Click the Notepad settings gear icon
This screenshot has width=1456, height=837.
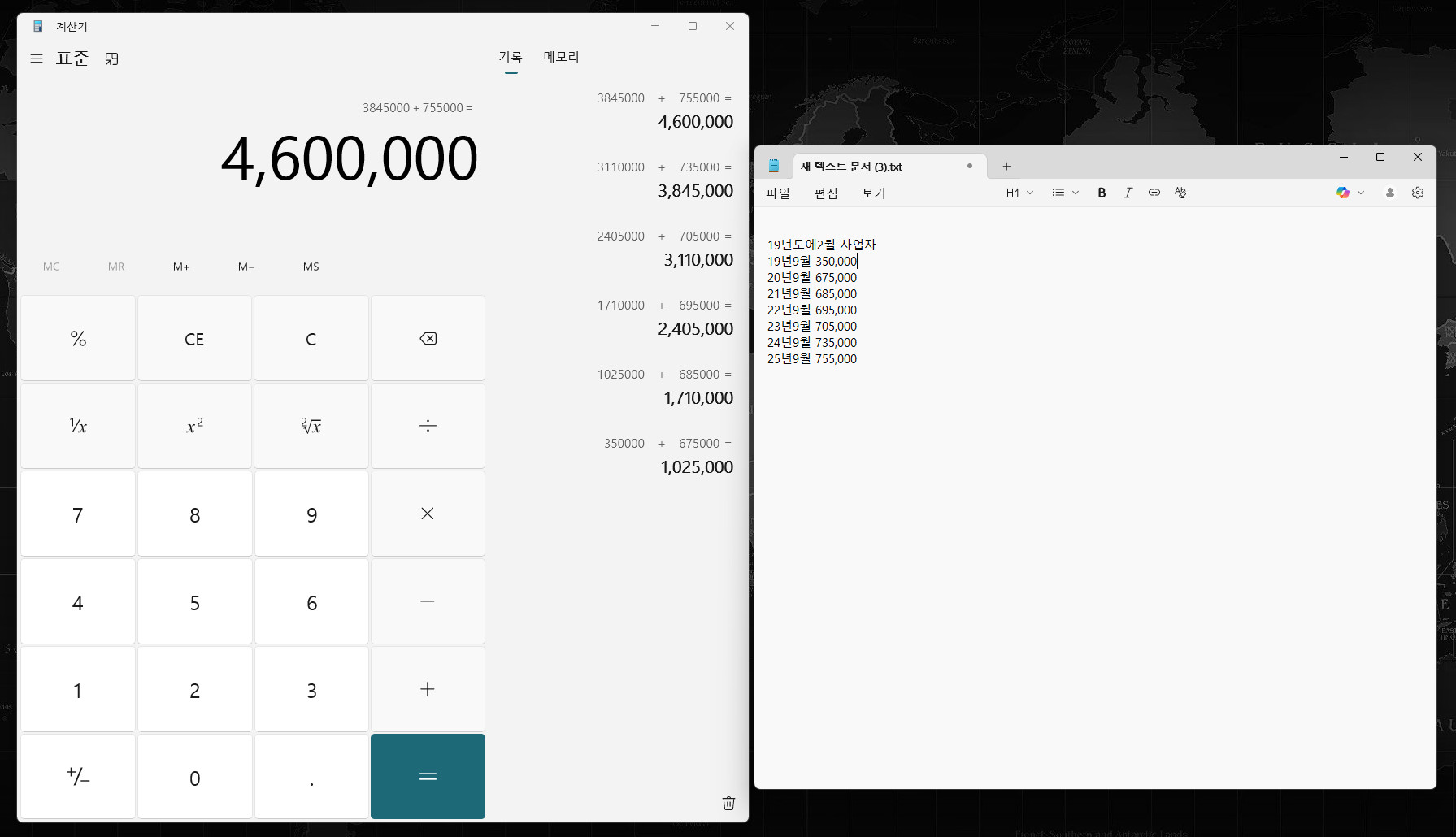click(x=1418, y=193)
